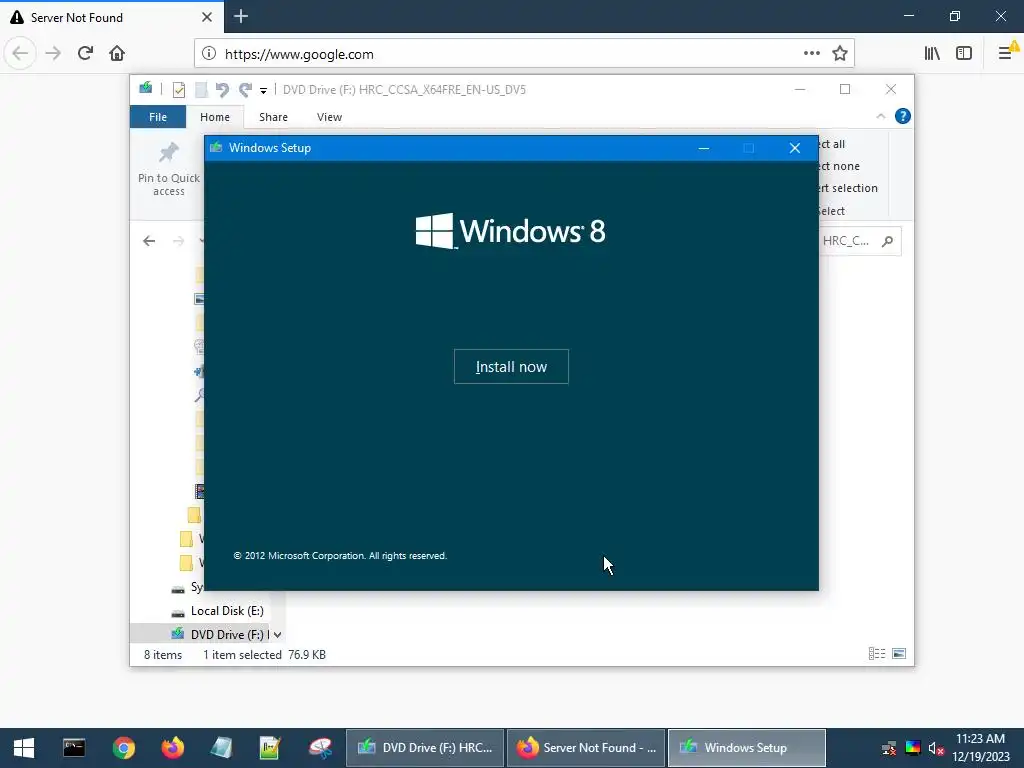Go back in File Explorer navigation

(149, 241)
